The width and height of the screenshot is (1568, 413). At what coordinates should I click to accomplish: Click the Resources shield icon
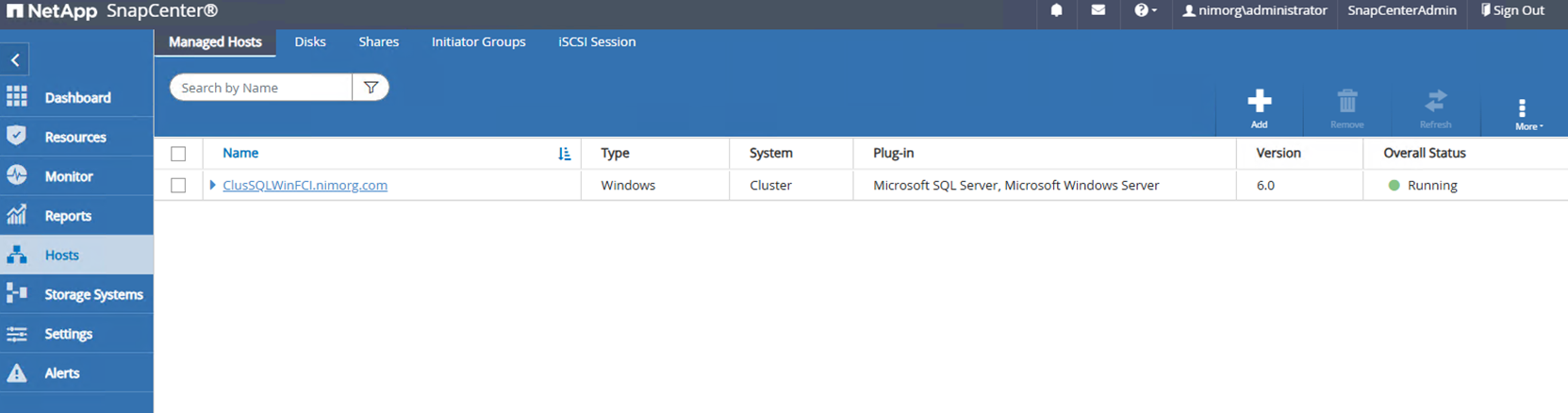click(x=17, y=136)
